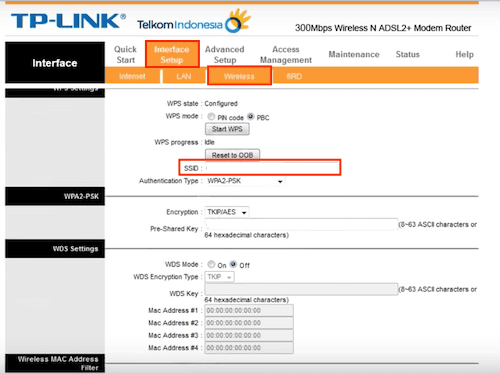Image resolution: width=500 pixels, height=374 pixels.
Task: Click Wireless MAC Address Filter header
Action: coord(55,363)
